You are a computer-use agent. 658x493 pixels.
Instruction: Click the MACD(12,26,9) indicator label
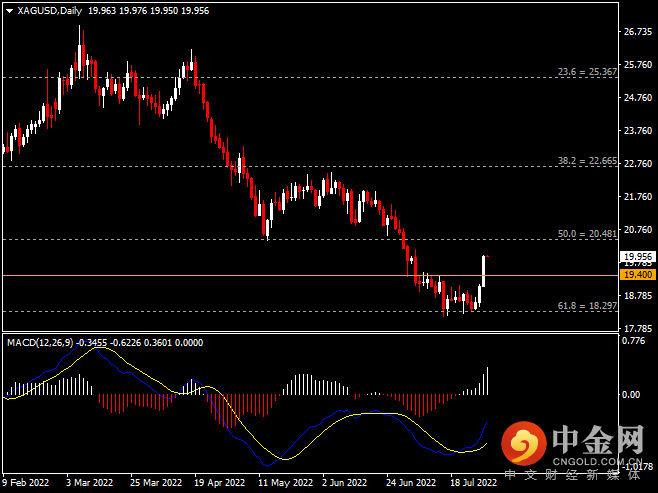[40, 343]
